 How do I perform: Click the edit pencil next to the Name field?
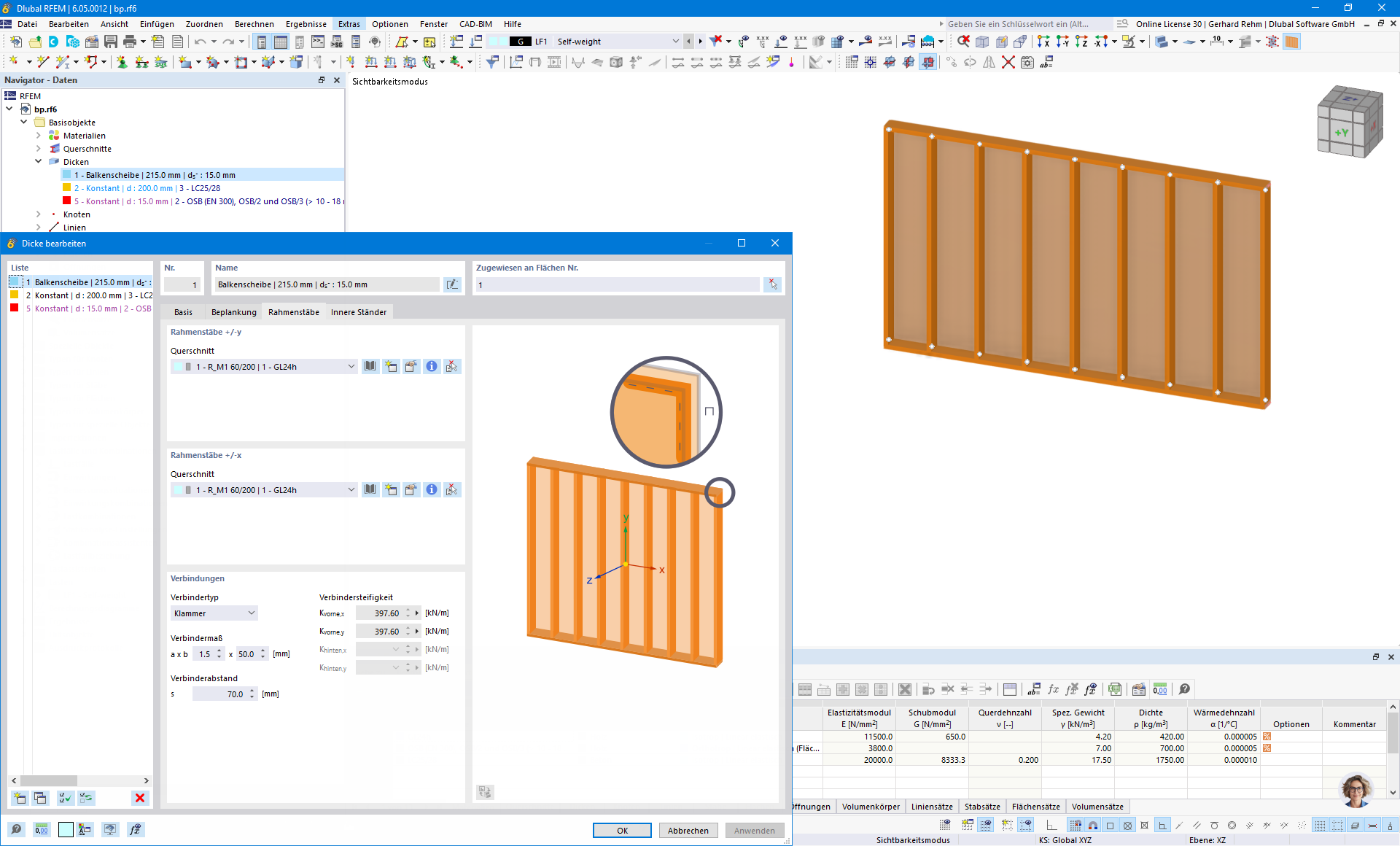tap(453, 284)
